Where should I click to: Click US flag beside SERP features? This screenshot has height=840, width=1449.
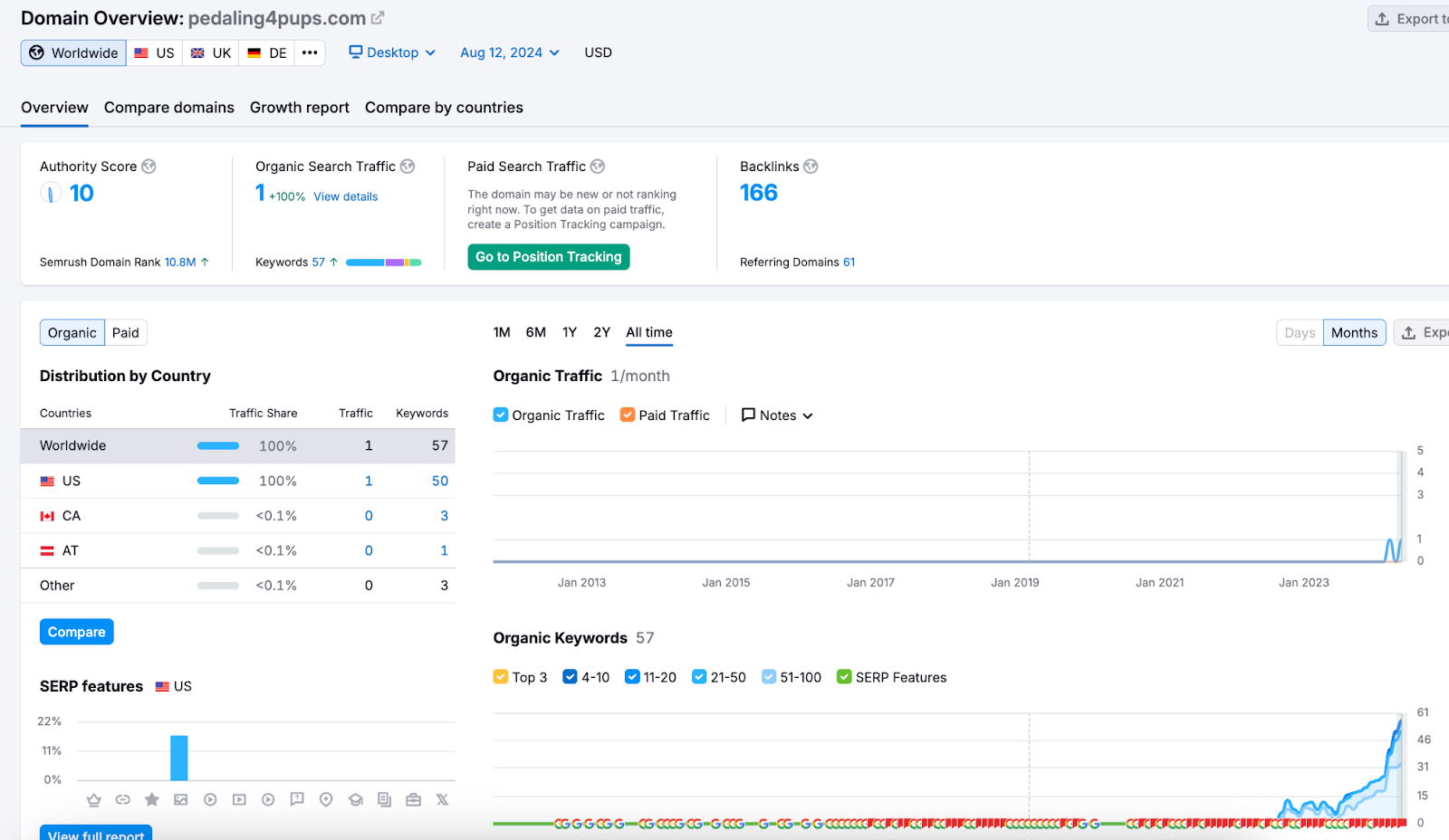click(162, 687)
